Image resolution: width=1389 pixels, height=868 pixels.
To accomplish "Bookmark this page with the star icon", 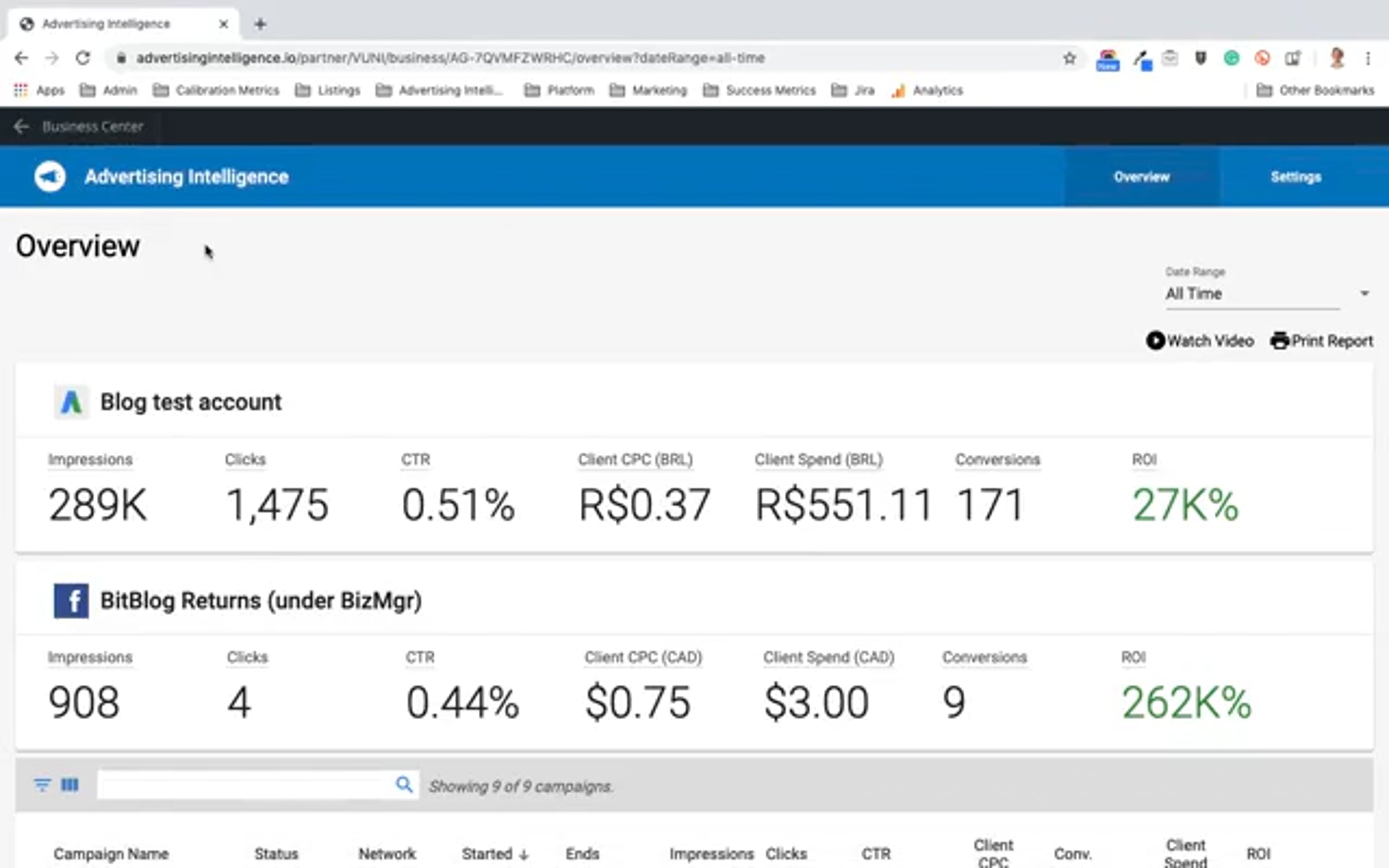I will [1070, 58].
